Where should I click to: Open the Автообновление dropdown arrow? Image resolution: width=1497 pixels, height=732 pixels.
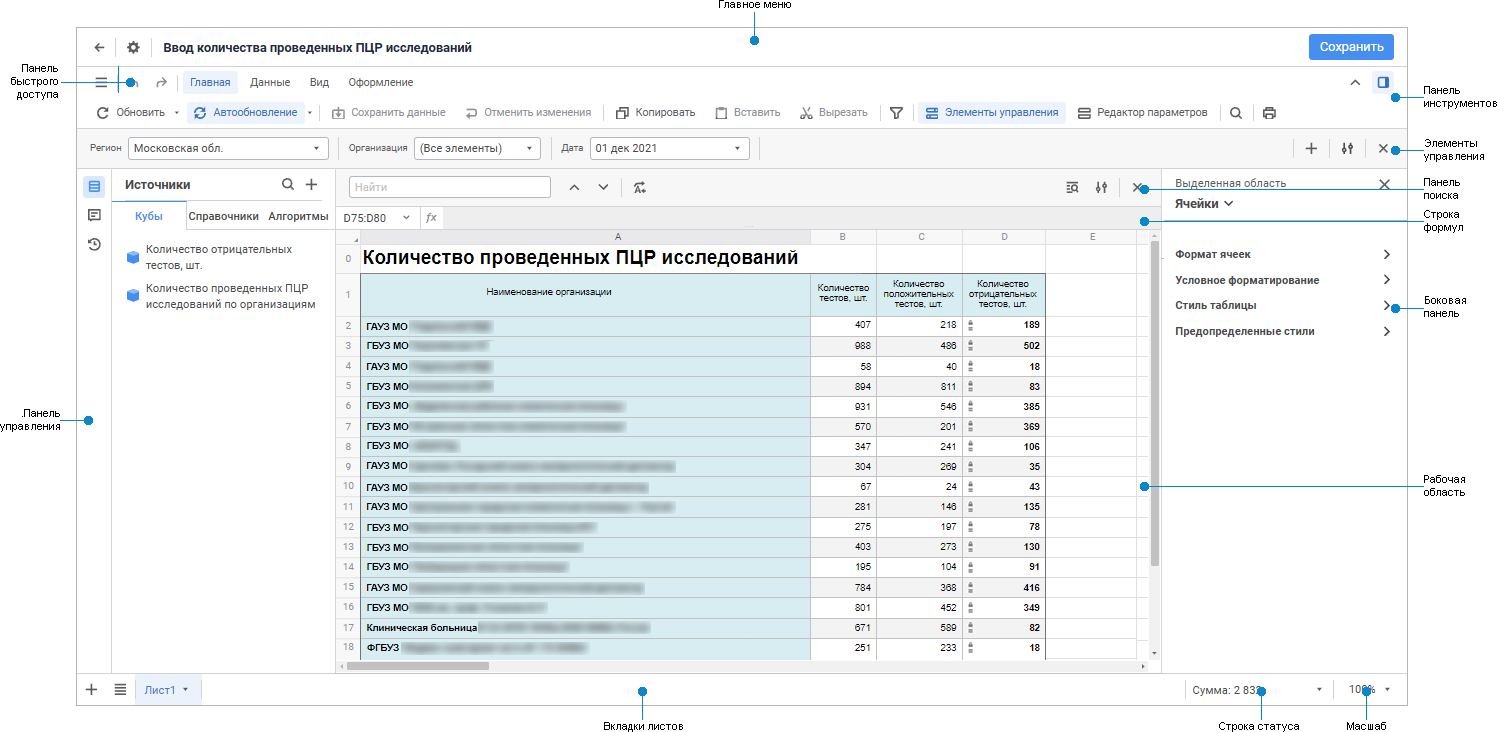pos(310,113)
